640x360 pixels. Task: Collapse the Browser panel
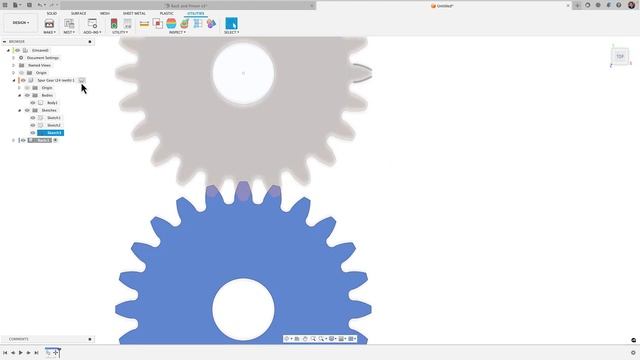click(4, 42)
